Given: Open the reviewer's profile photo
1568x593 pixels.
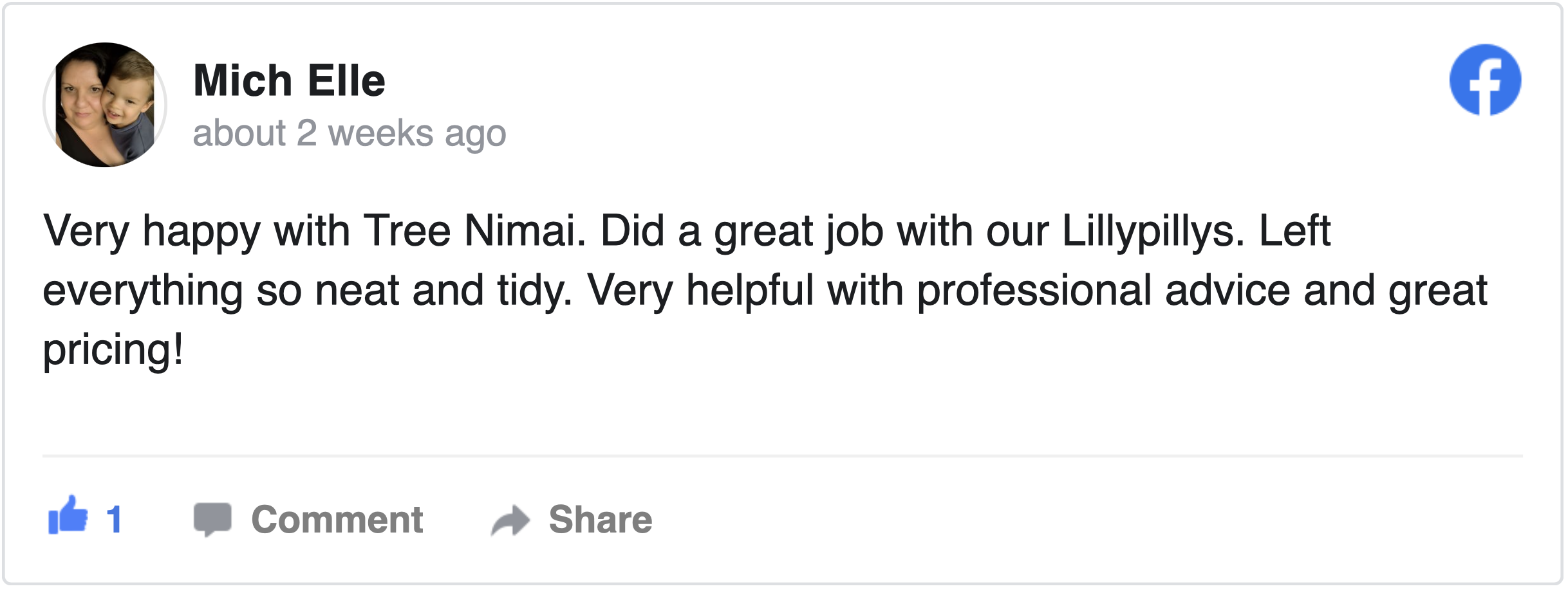Looking at the screenshot, I should pyautogui.click(x=105, y=105).
